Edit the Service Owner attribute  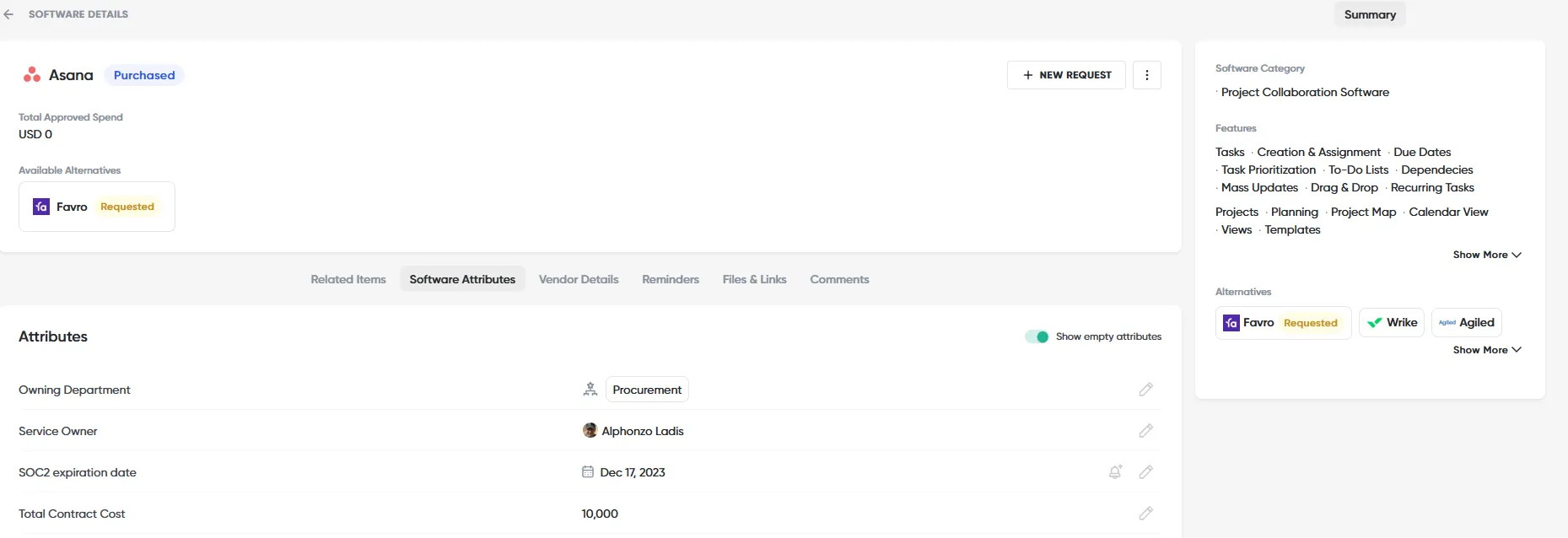tap(1145, 431)
